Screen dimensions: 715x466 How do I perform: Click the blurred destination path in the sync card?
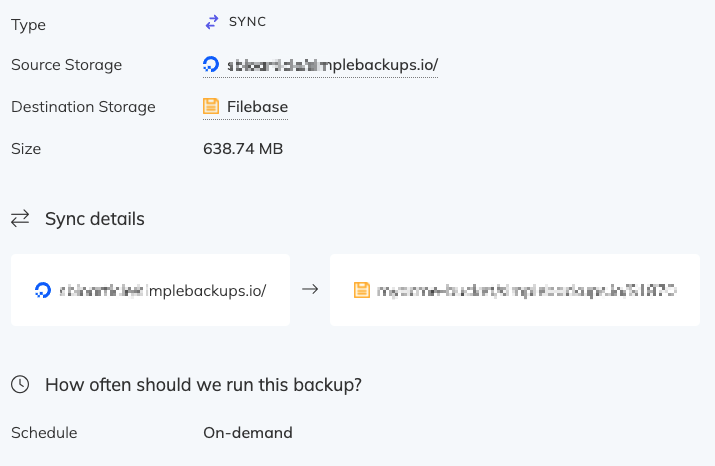point(527,291)
